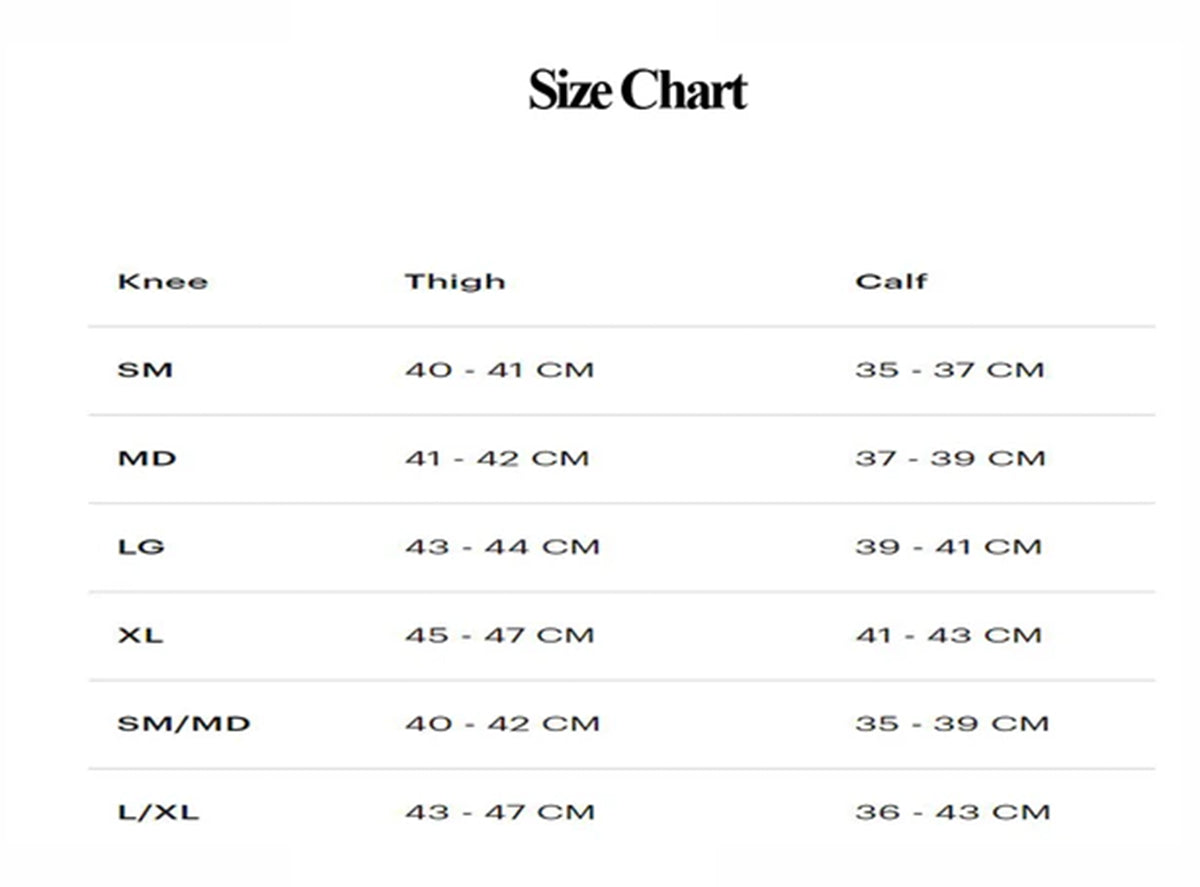Click the Knee column header
Screen dimensions: 1200x887
pos(162,281)
